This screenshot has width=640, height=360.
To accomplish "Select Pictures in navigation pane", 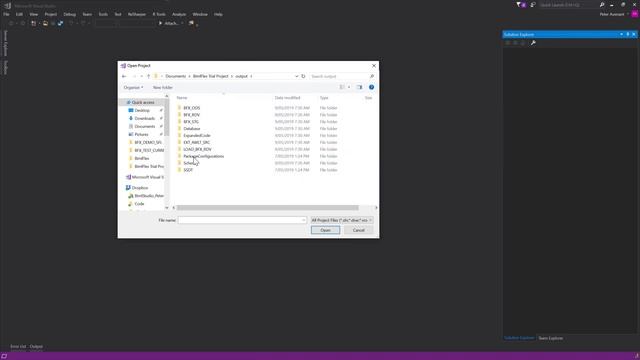I will pos(141,134).
